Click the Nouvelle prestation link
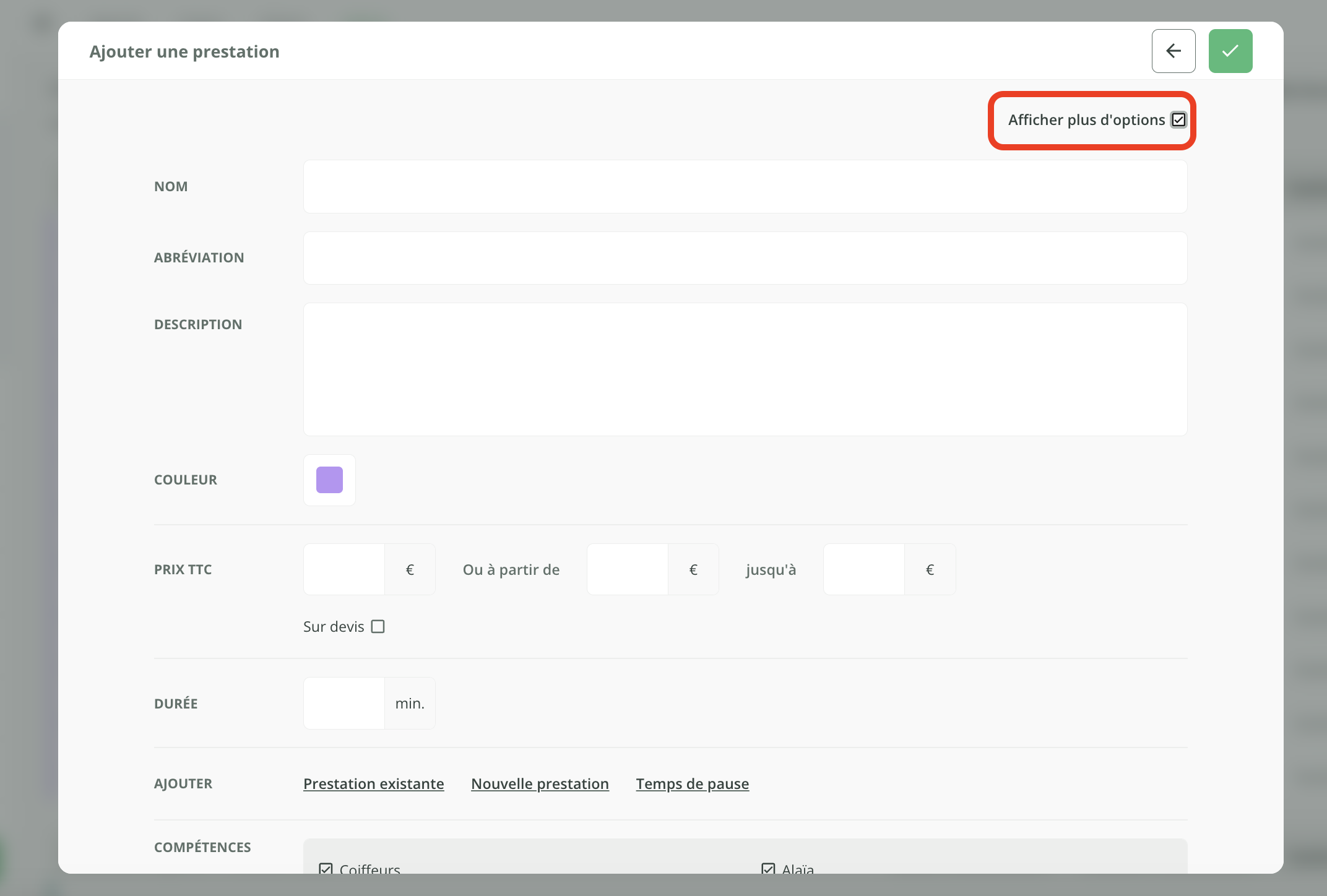1327x896 pixels. point(540,784)
